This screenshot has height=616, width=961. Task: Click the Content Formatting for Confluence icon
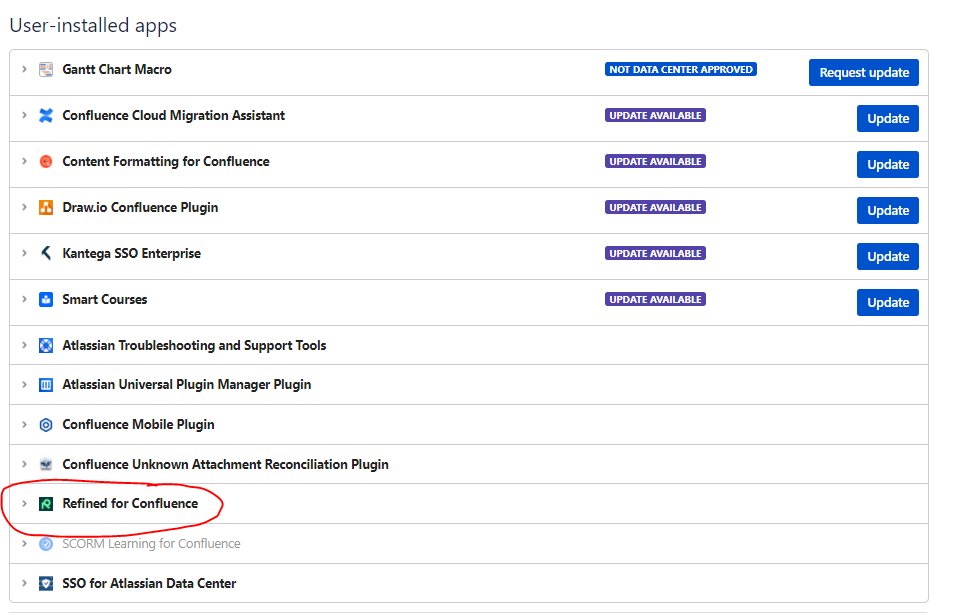coord(46,161)
